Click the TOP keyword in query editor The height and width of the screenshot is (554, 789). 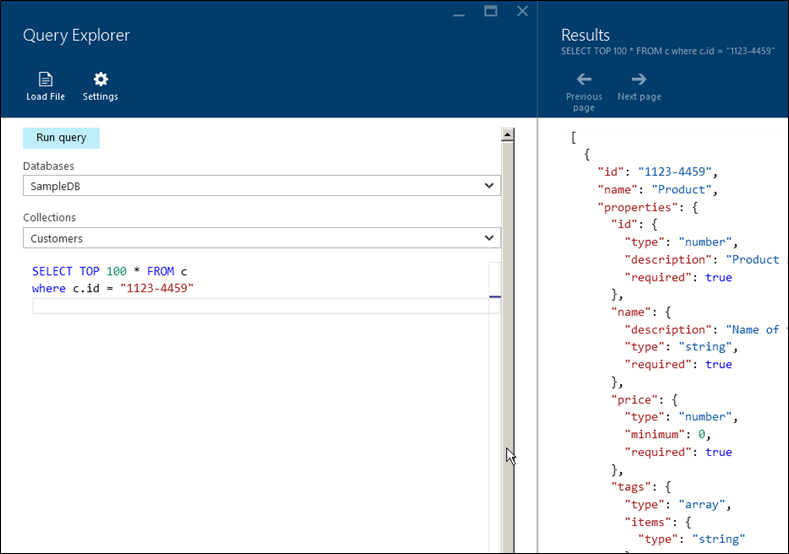[x=90, y=271]
